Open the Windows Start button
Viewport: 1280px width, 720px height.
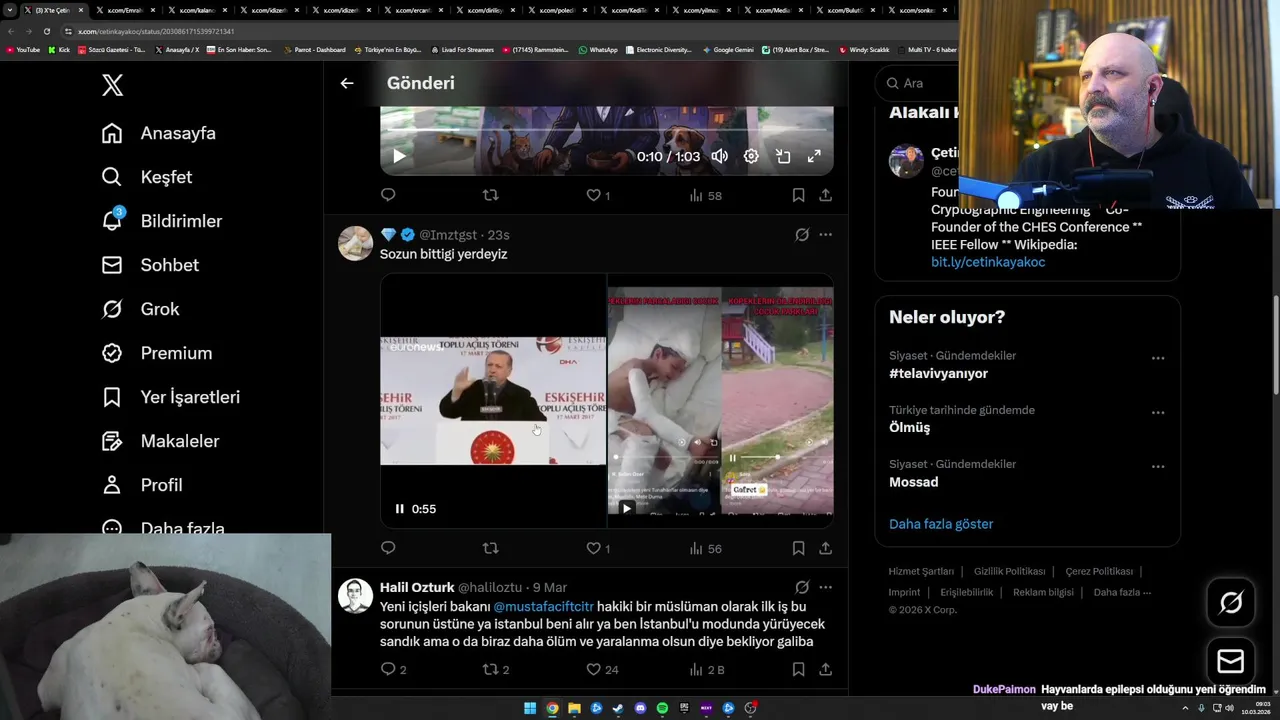[530, 708]
